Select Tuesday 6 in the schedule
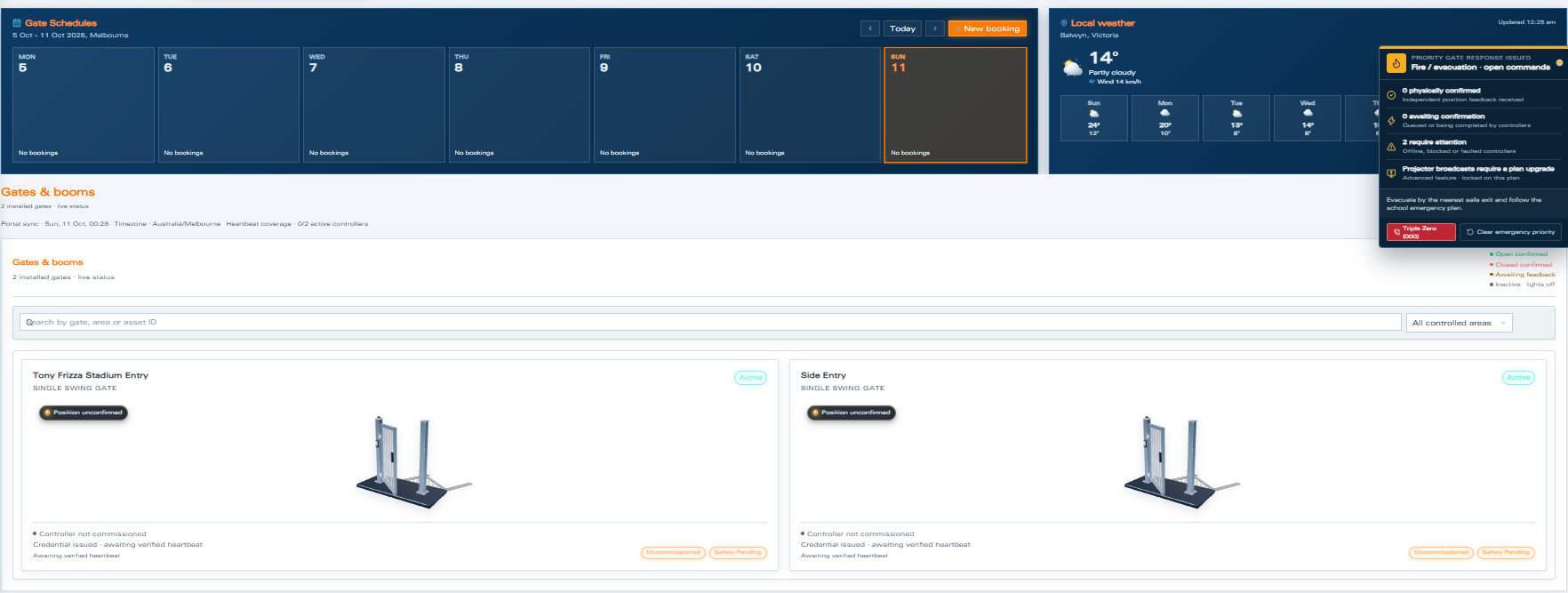Image resolution: width=1568 pixels, height=593 pixels. (x=228, y=105)
